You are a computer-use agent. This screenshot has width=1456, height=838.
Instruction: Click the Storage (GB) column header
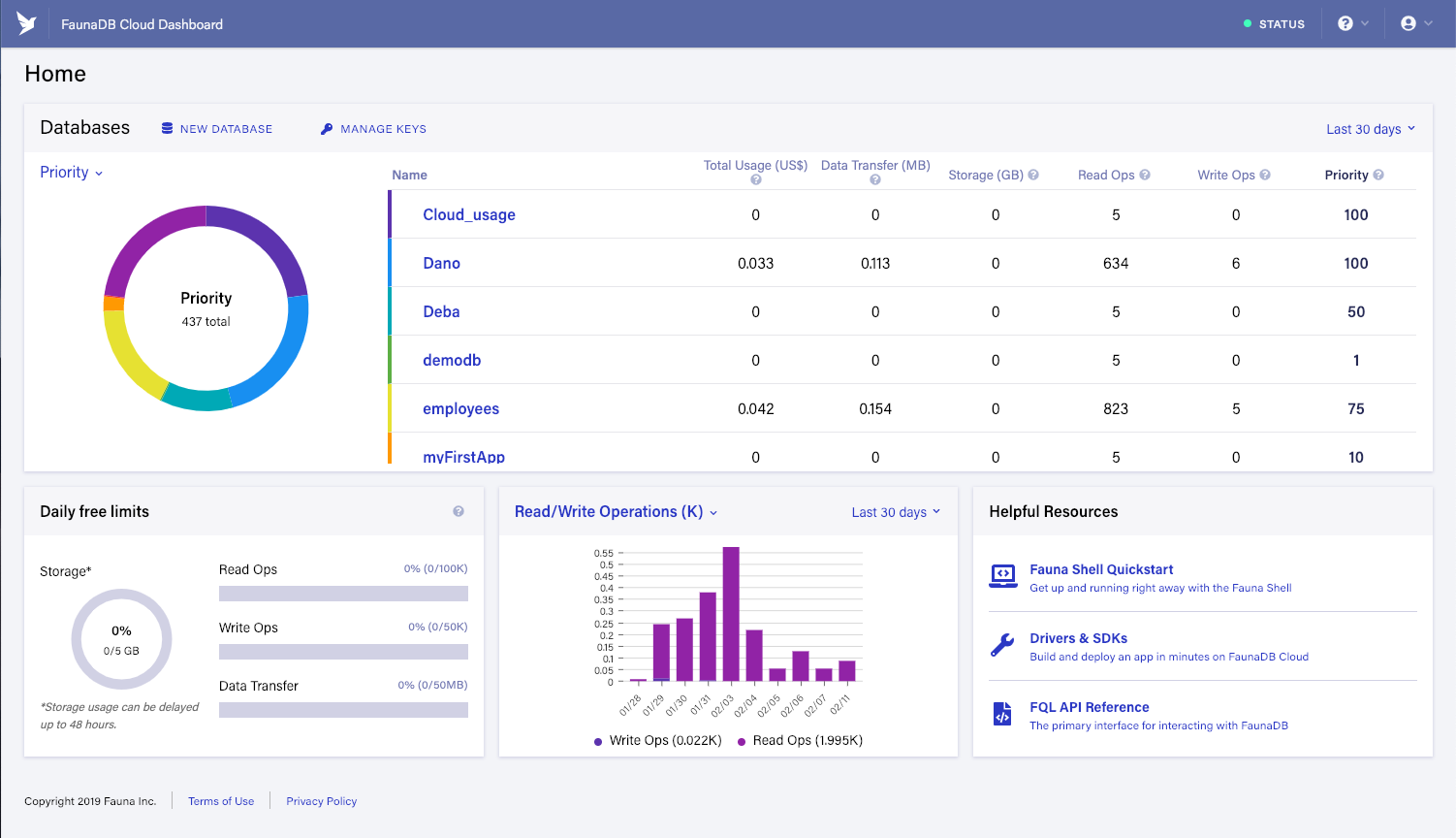[x=985, y=175]
